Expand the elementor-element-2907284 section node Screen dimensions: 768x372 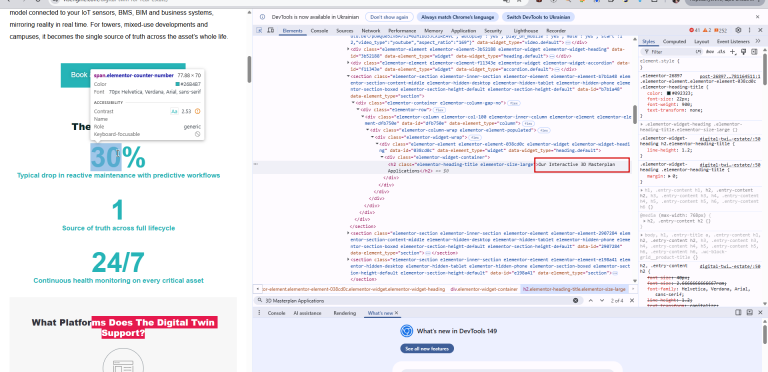coord(348,233)
